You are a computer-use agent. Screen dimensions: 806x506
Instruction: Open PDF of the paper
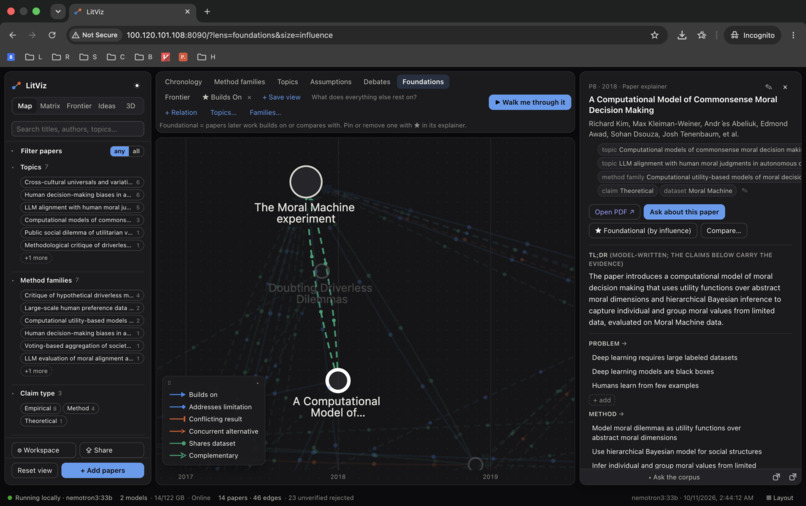point(614,212)
